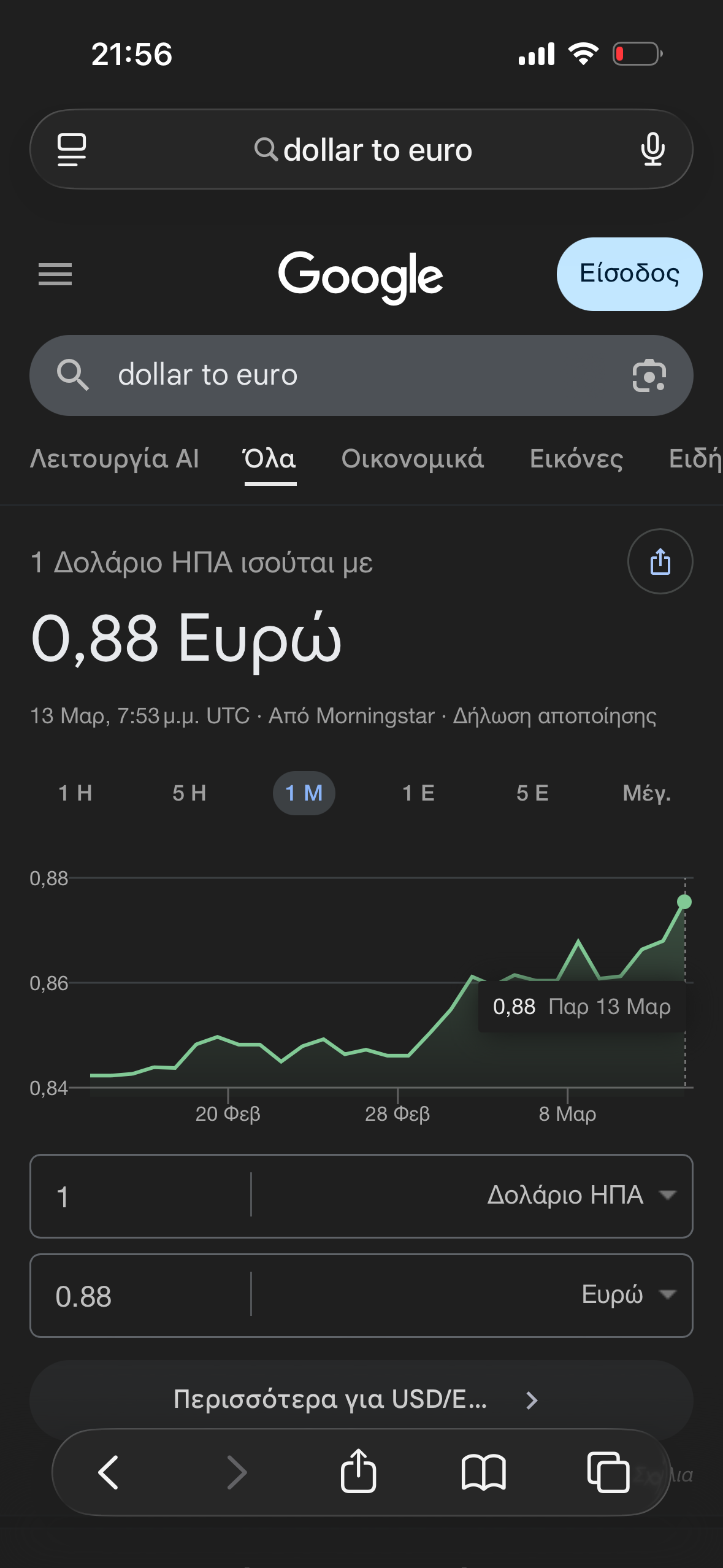
Task: Open the Ευρώ currency dropdown
Action: coord(627,1295)
